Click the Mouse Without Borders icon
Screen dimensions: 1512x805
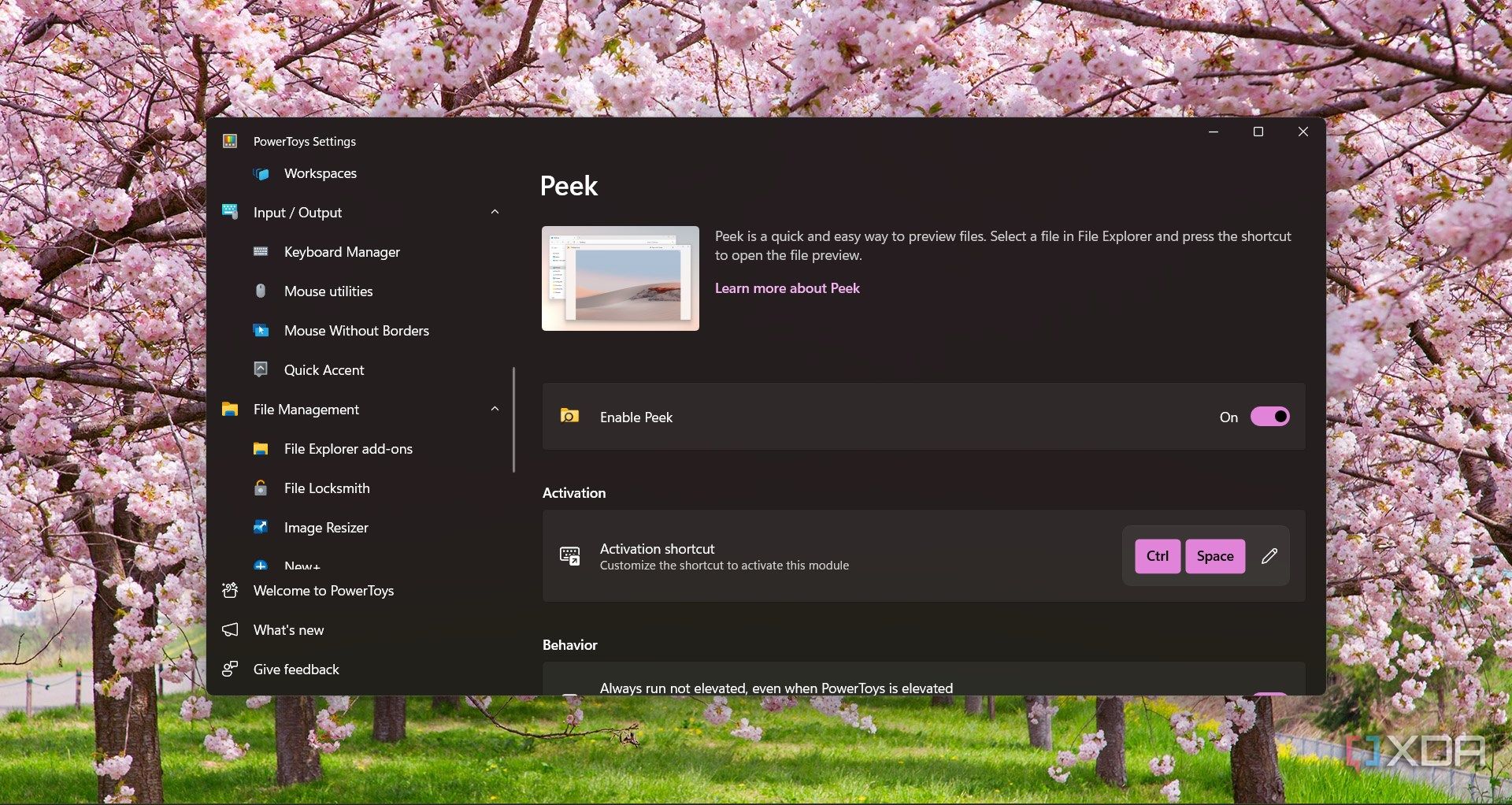tap(261, 330)
